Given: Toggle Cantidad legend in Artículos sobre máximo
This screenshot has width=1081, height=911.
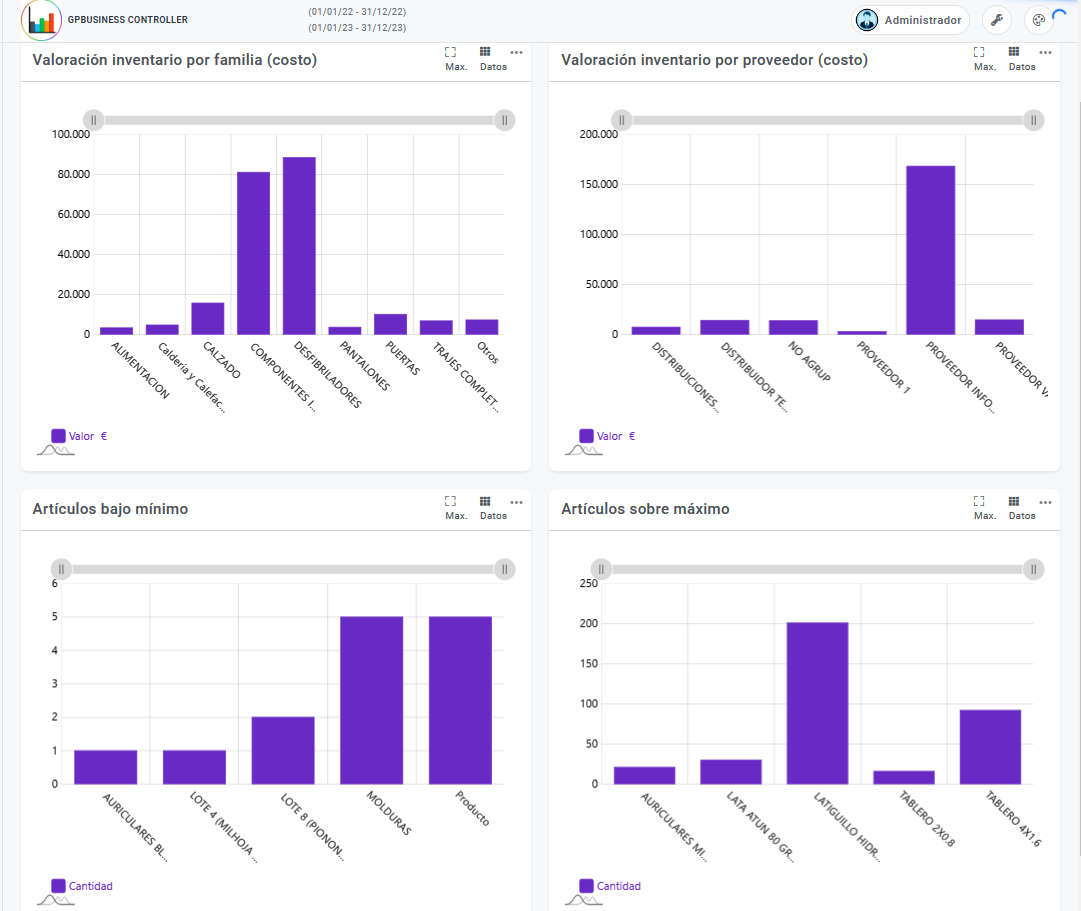Looking at the screenshot, I should (609, 886).
